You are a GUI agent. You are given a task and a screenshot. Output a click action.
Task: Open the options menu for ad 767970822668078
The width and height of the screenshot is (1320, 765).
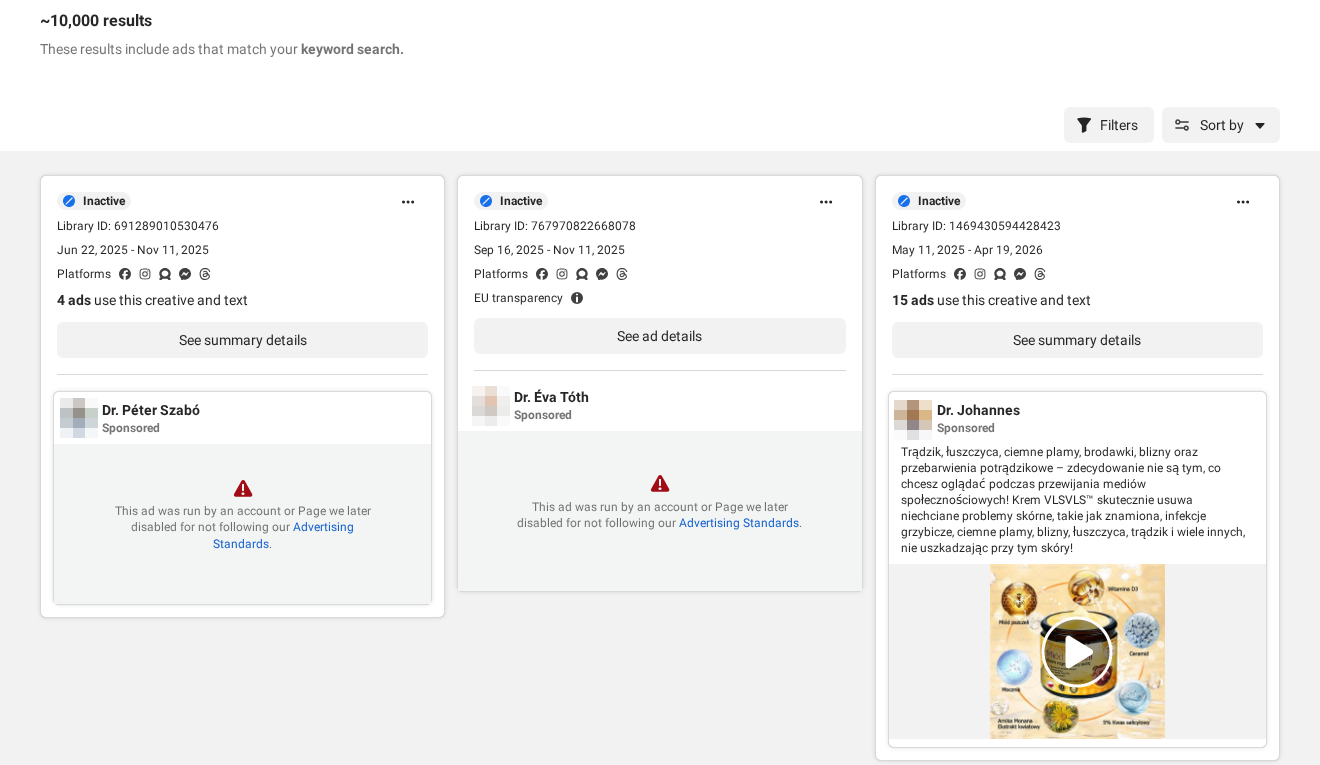click(x=826, y=202)
